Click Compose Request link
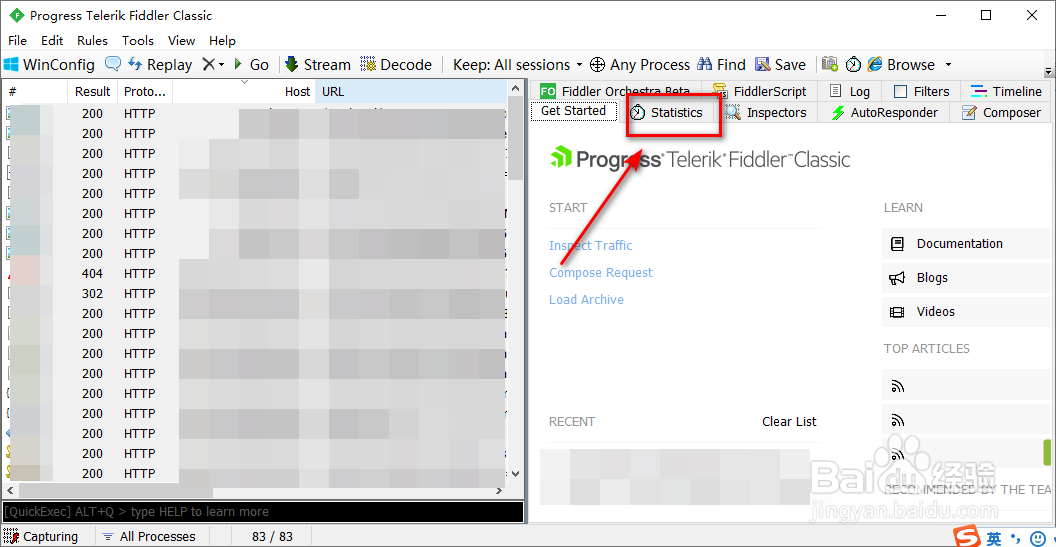This screenshot has height=547, width=1056. (601, 272)
